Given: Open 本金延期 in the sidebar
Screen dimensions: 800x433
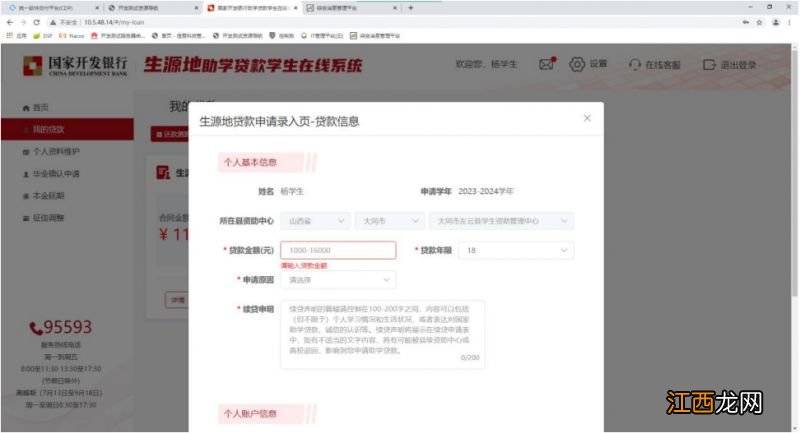Looking at the screenshot, I should tap(48, 196).
